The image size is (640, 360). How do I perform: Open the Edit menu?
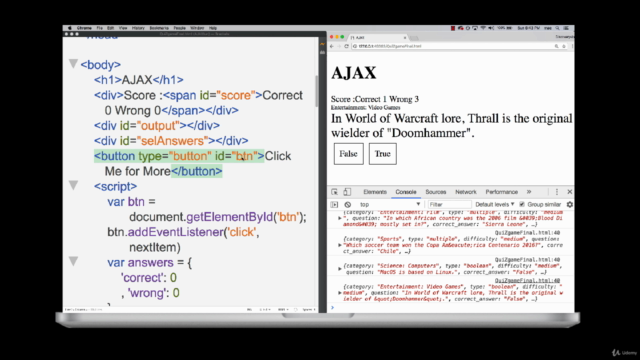[x=111, y=28]
